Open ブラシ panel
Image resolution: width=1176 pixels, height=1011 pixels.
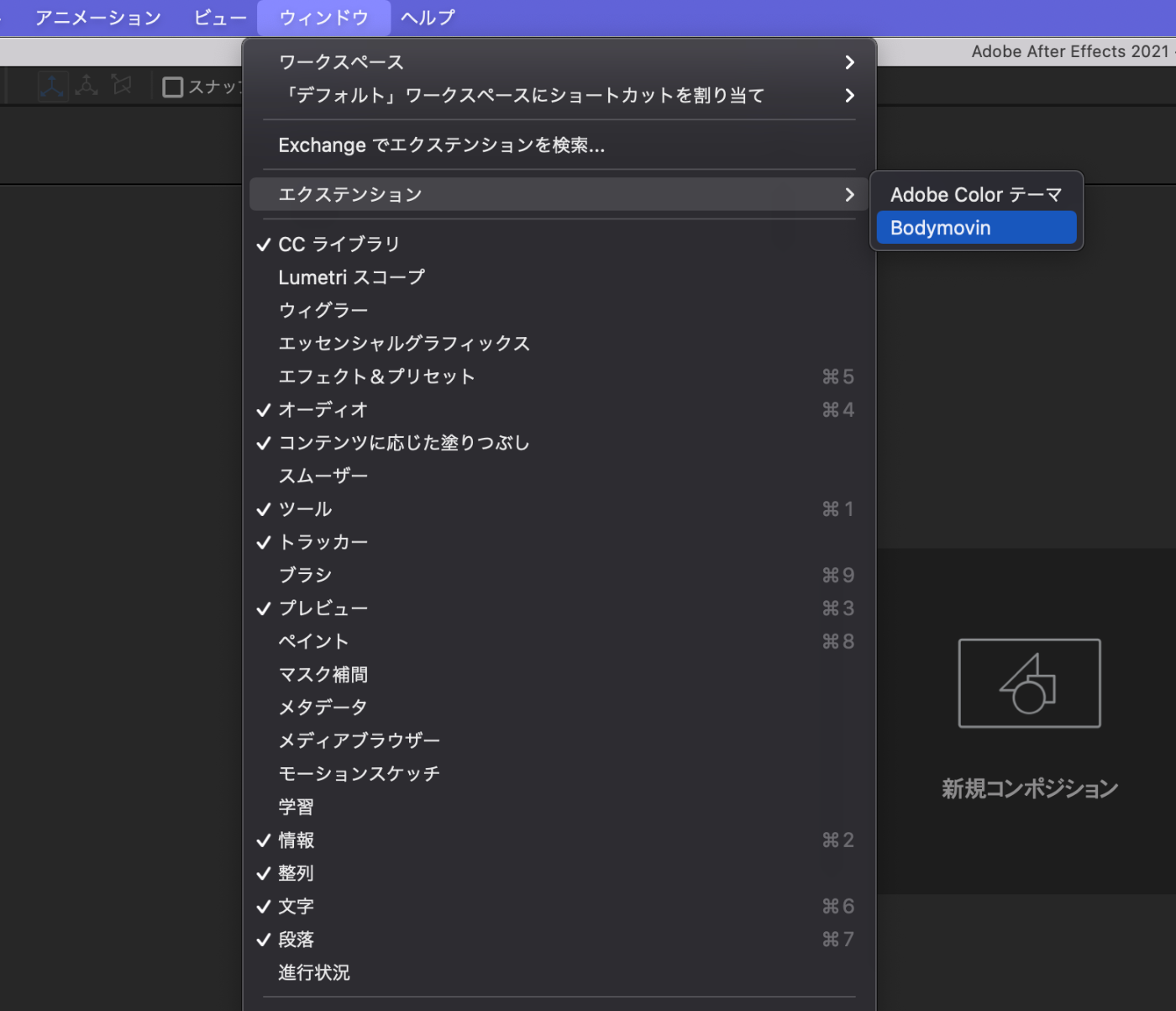559,575
